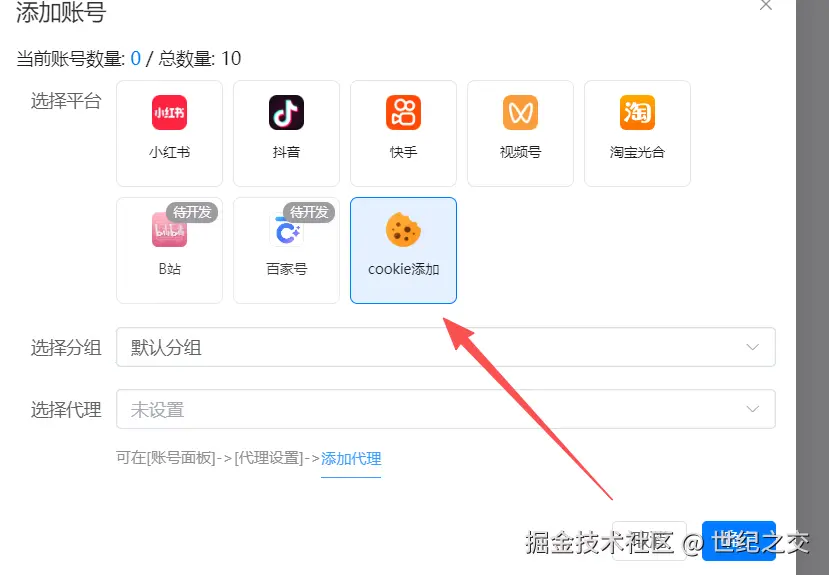Click the blue confirm button at bottom
This screenshot has width=829, height=575.
[739, 541]
